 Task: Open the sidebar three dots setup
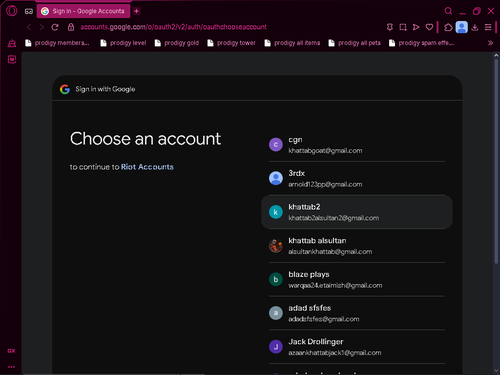coord(11,367)
